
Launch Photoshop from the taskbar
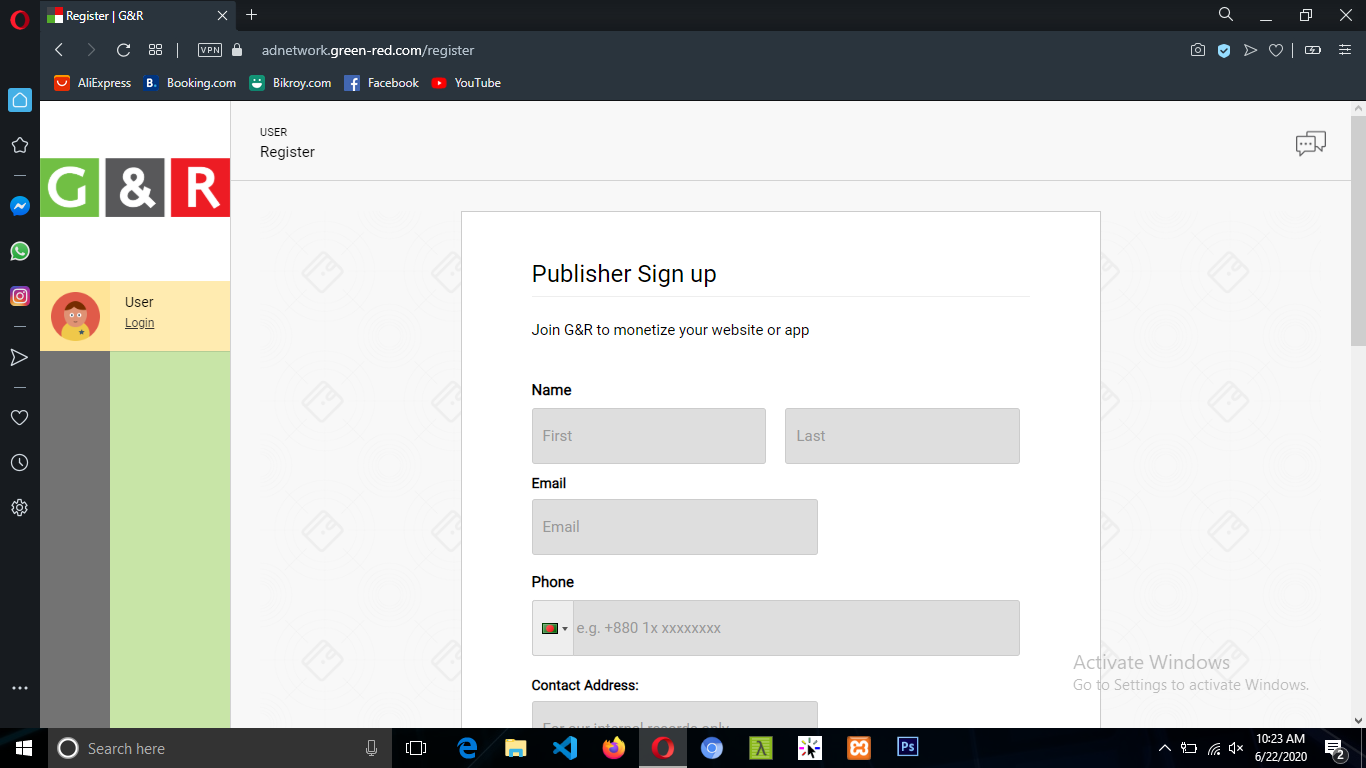[908, 747]
